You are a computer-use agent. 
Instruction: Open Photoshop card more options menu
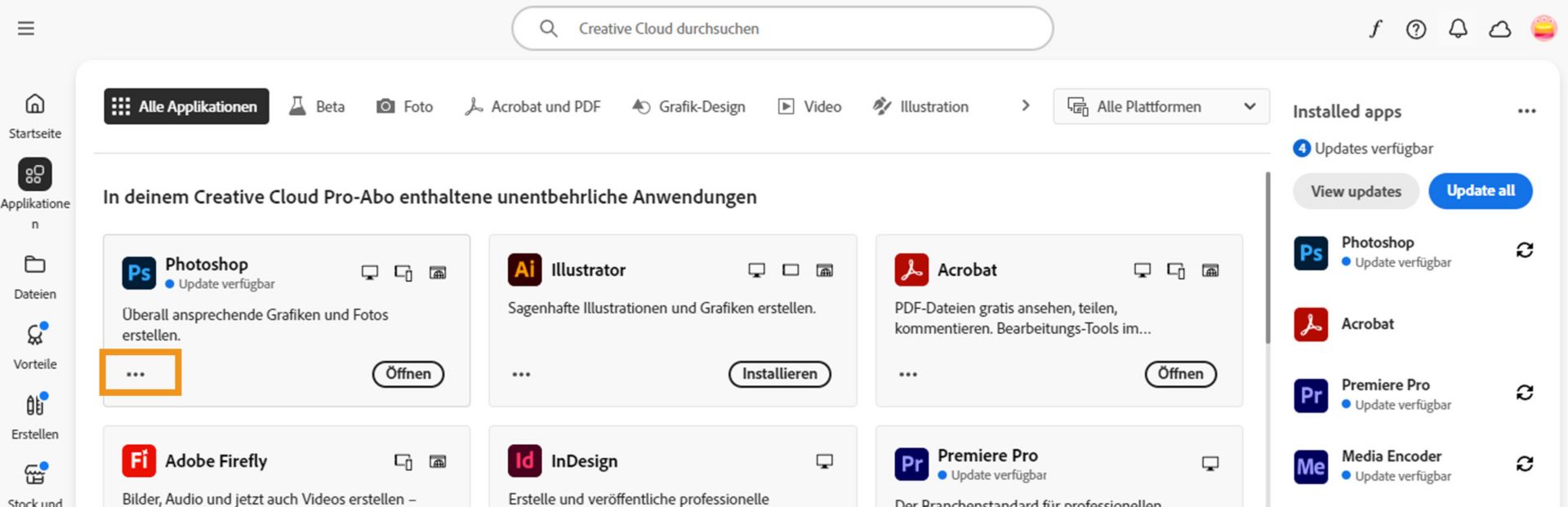point(136,374)
